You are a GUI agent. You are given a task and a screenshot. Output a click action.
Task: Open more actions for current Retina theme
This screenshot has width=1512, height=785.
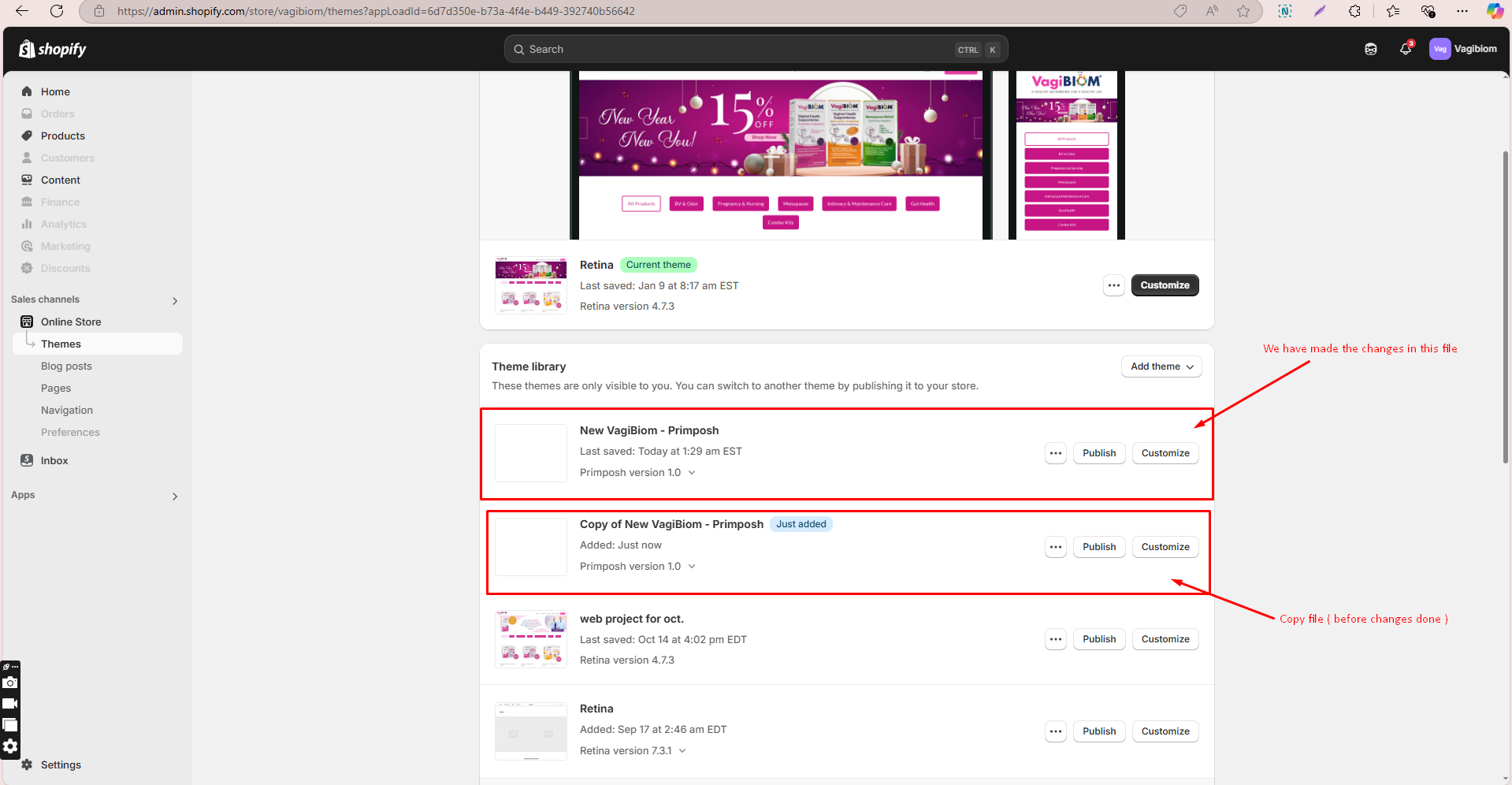coord(1113,285)
